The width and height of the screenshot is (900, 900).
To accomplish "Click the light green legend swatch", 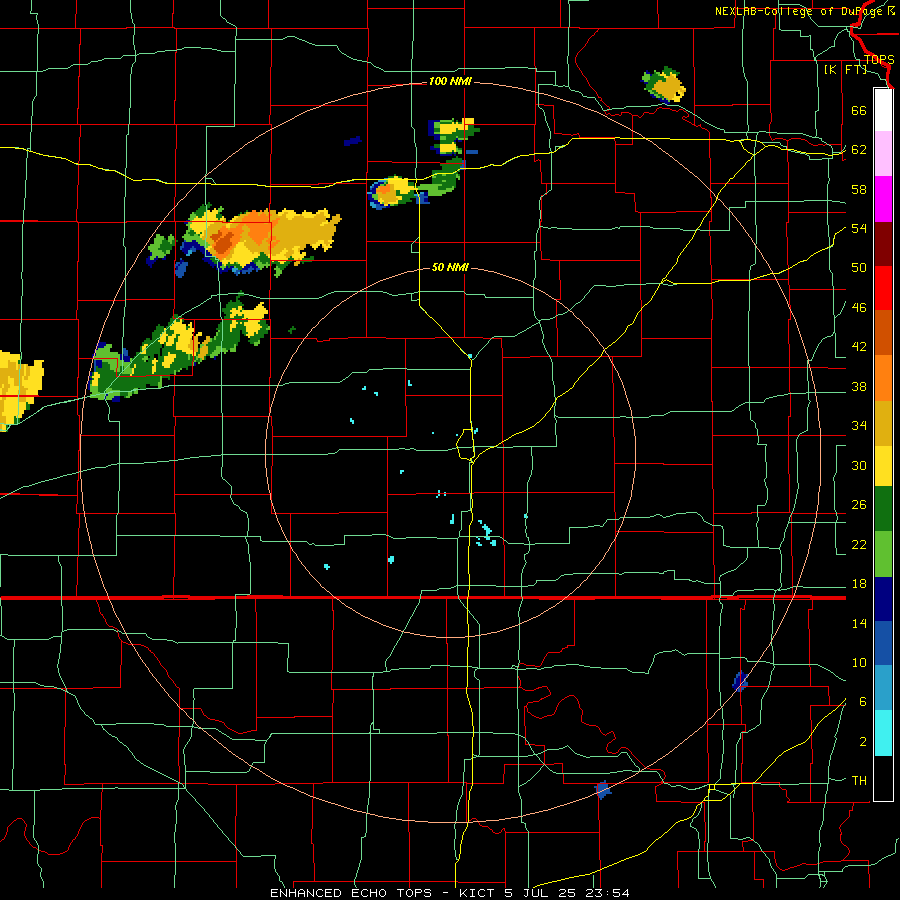I will tap(883, 554).
